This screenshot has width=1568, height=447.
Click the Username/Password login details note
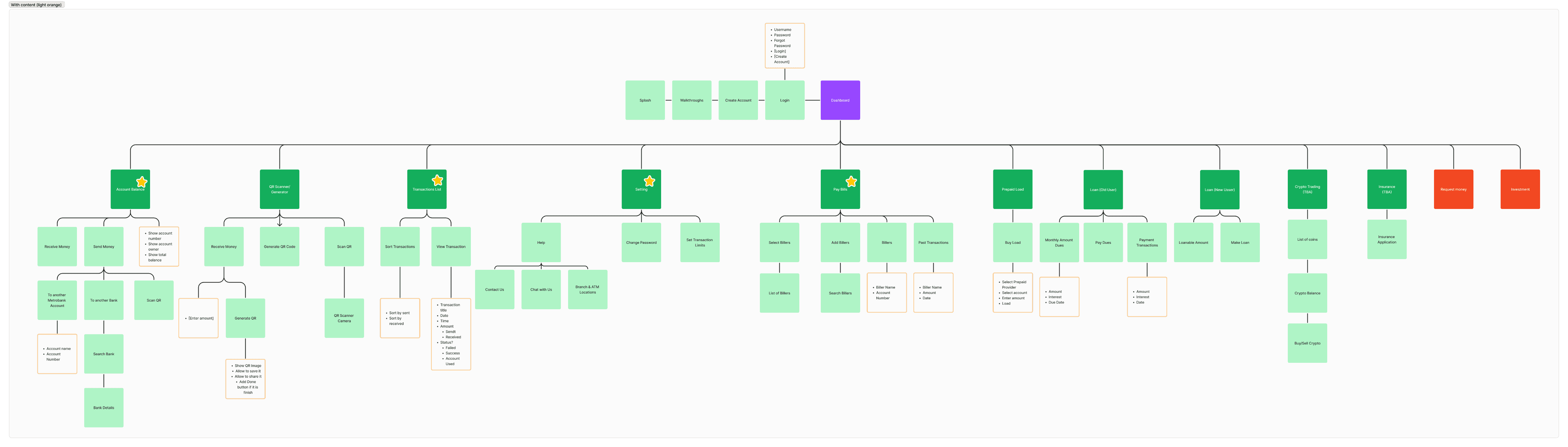[785, 46]
